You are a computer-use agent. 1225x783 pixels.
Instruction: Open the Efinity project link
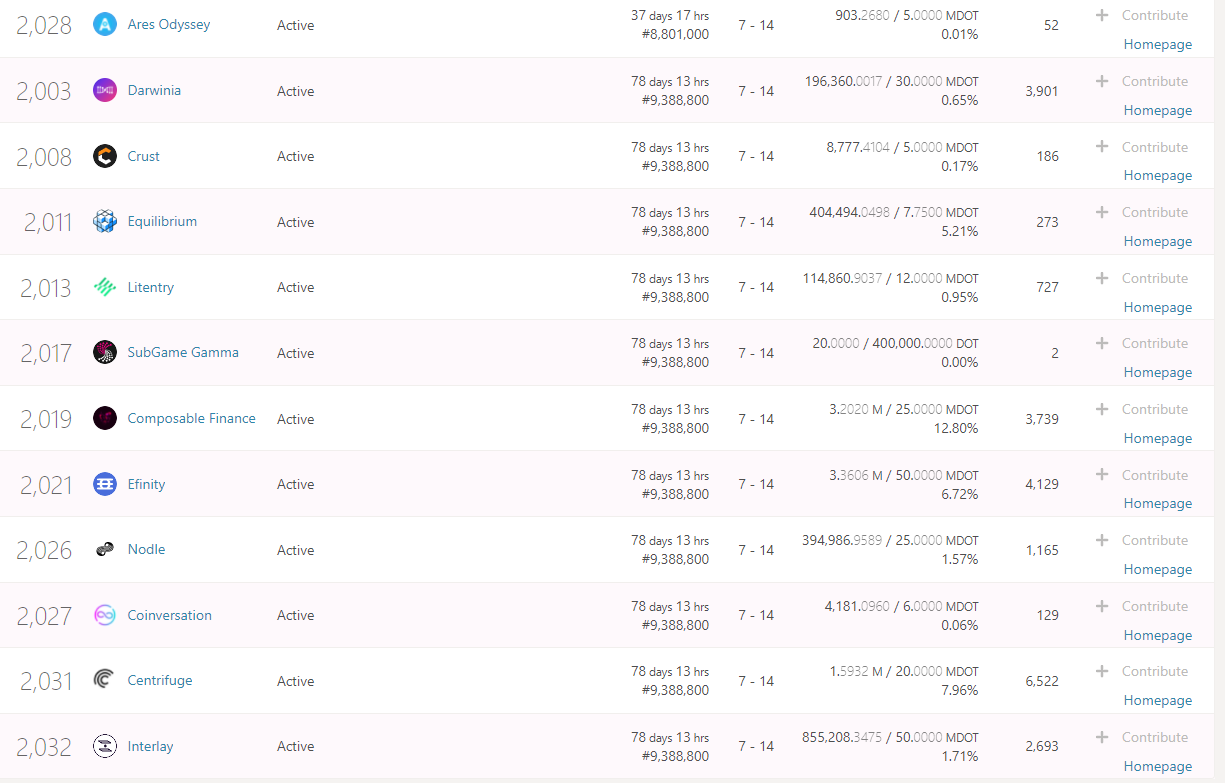pos(147,484)
